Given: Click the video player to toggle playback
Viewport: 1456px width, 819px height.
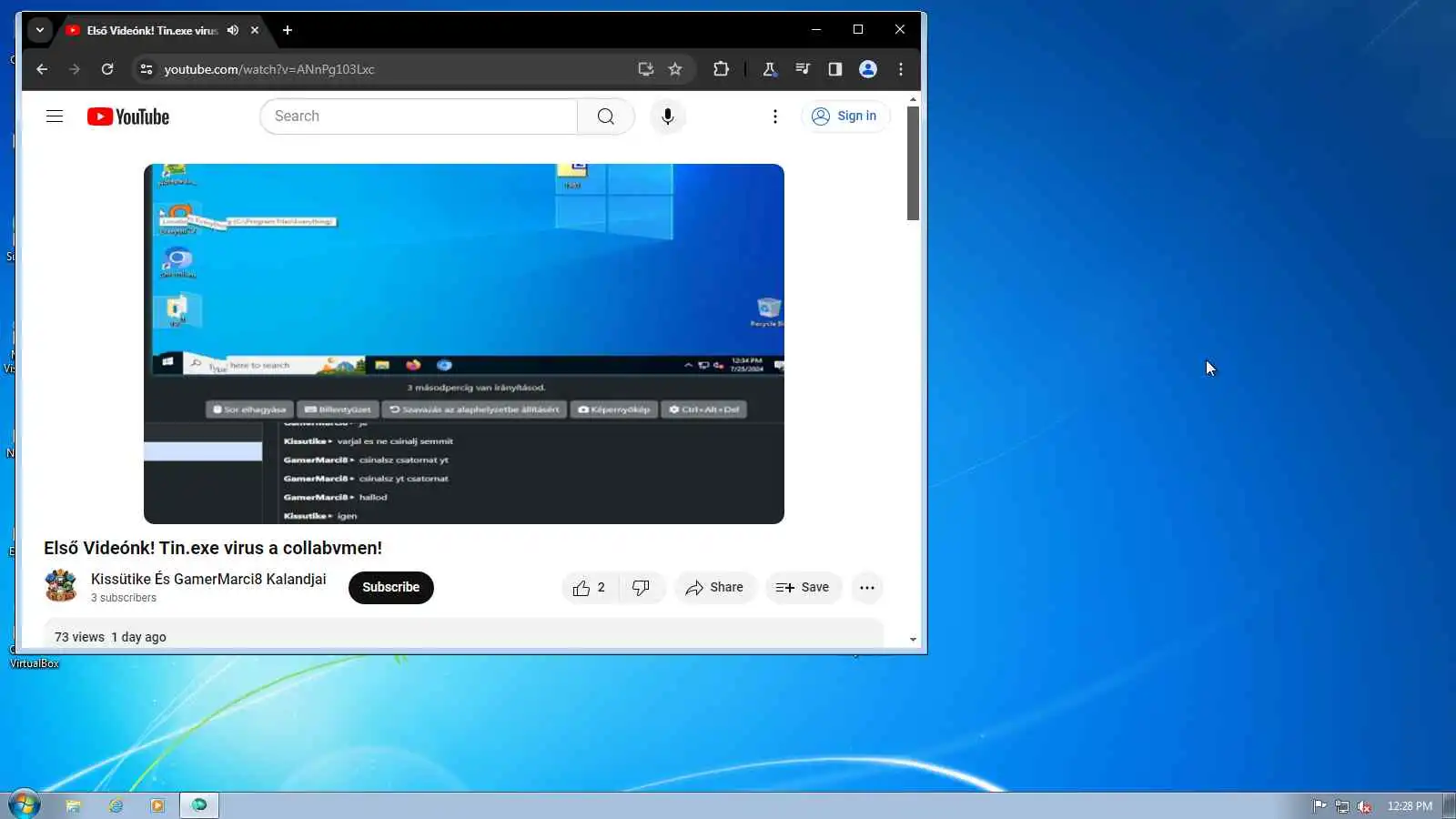Looking at the screenshot, I should (464, 344).
